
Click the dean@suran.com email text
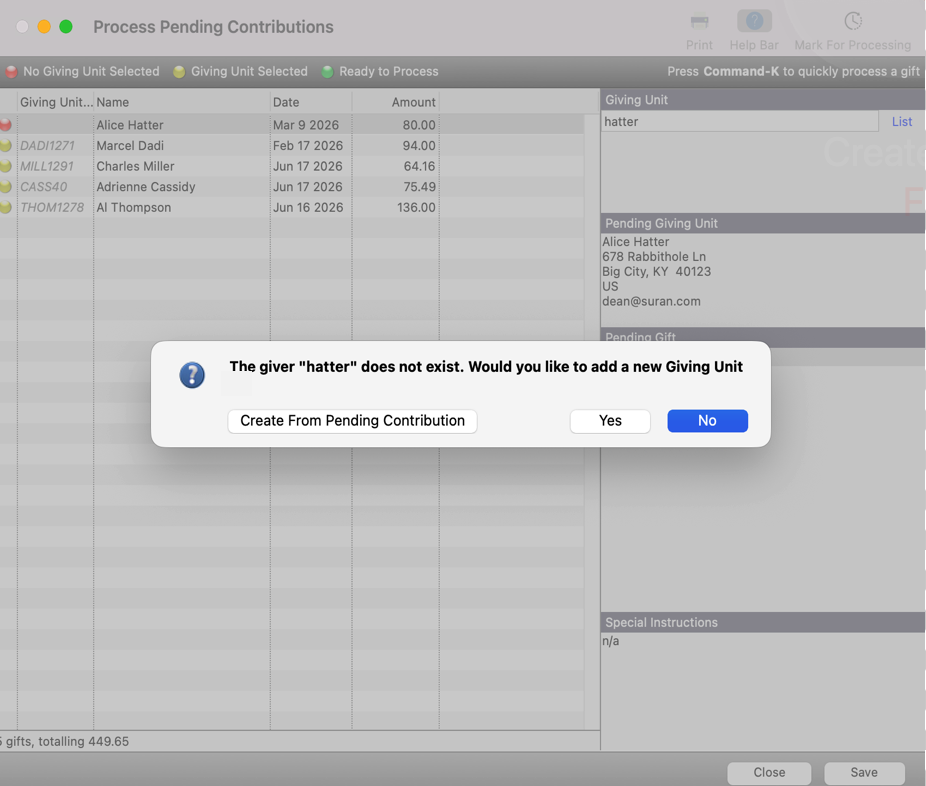(651, 301)
